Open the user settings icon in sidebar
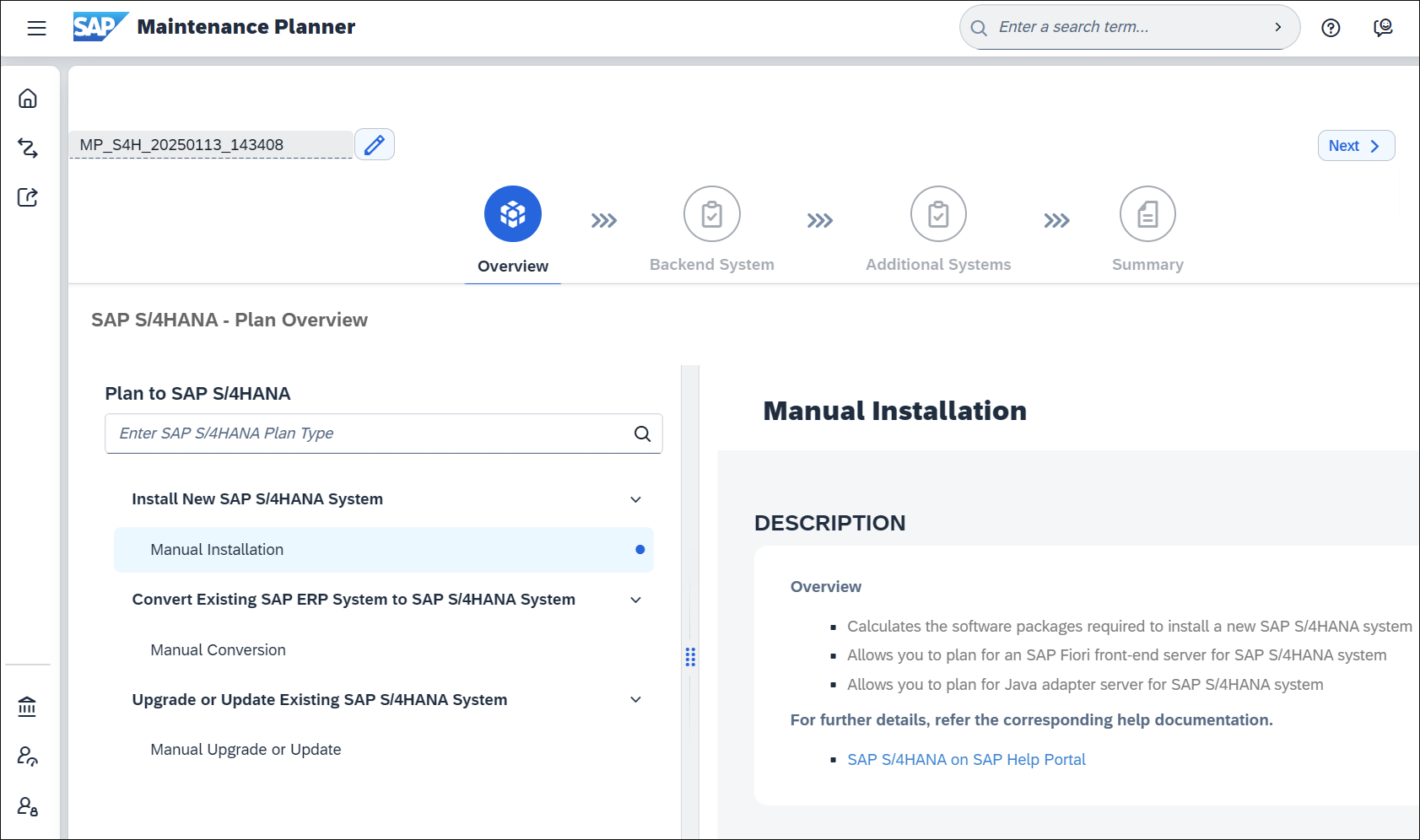The width and height of the screenshot is (1420, 840). pyautogui.click(x=27, y=806)
